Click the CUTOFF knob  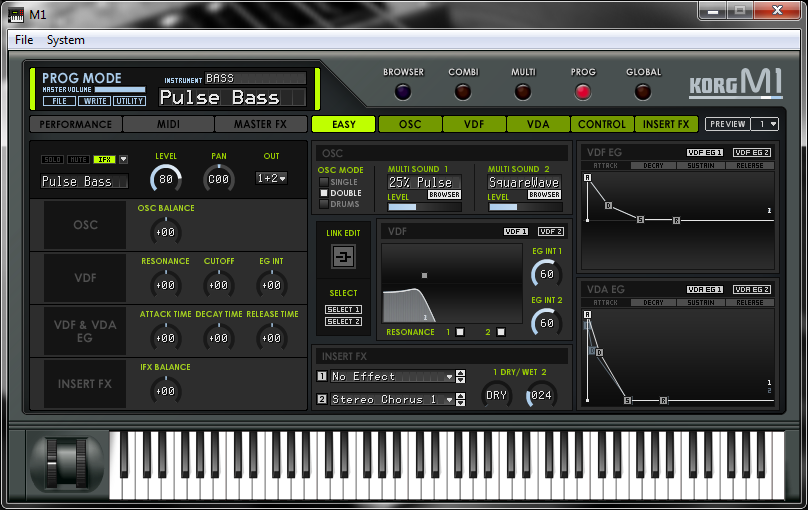218,285
